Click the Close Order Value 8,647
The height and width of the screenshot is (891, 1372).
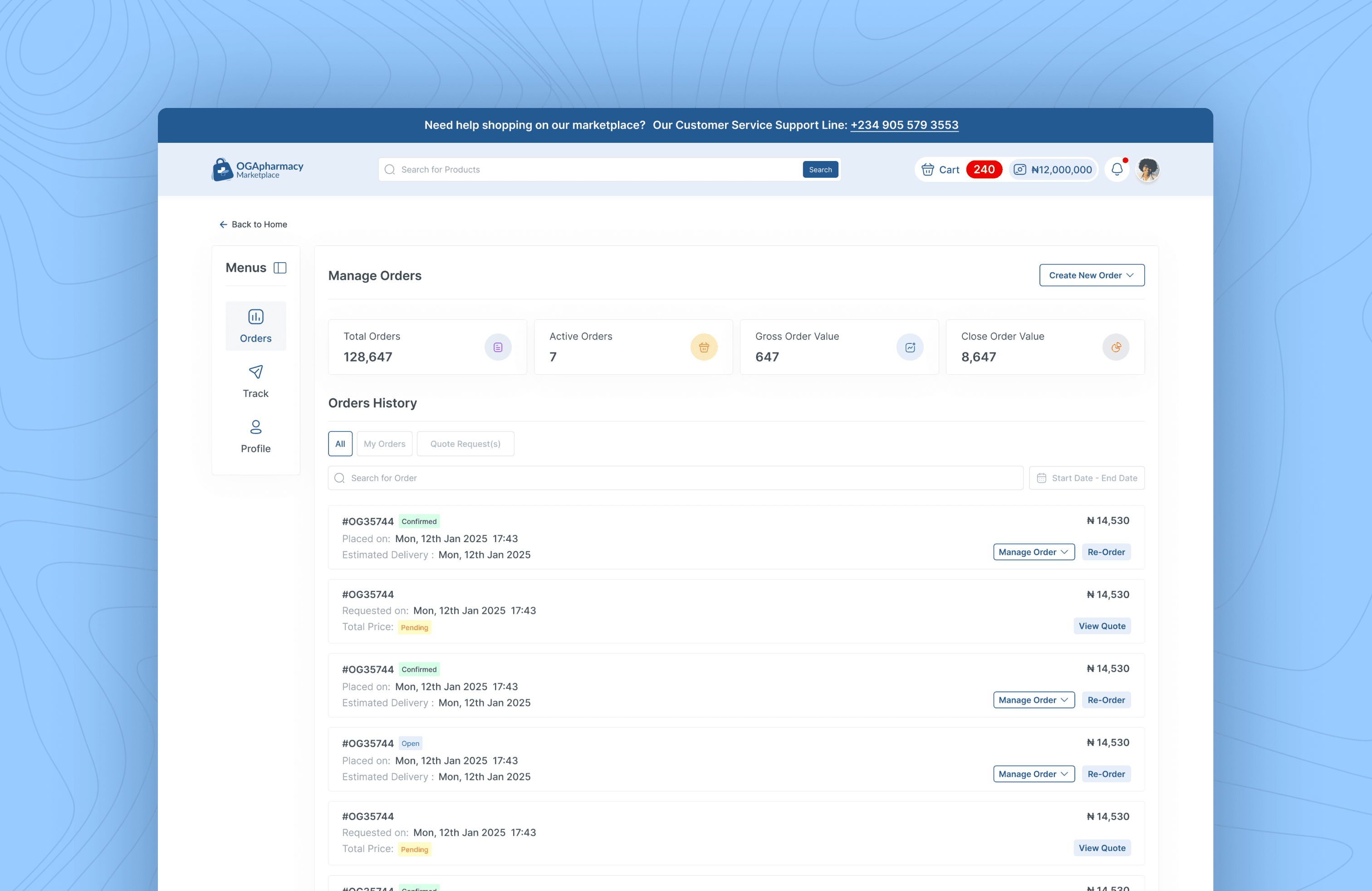[x=978, y=357]
